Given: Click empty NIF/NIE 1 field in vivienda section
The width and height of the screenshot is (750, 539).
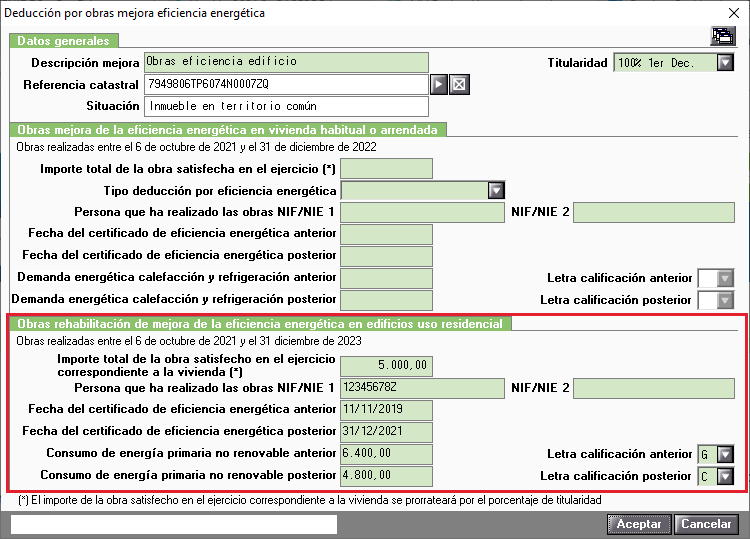Looking at the screenshot, I should coord(422,212).
